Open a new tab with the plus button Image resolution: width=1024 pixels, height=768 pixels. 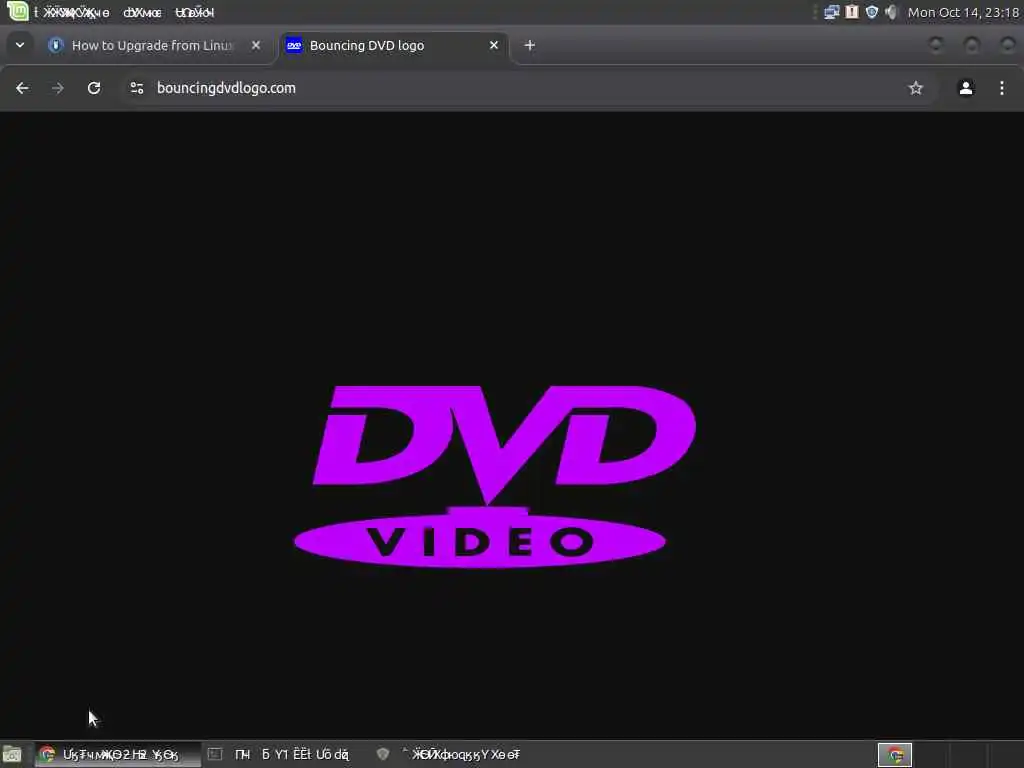coord(530,45)
